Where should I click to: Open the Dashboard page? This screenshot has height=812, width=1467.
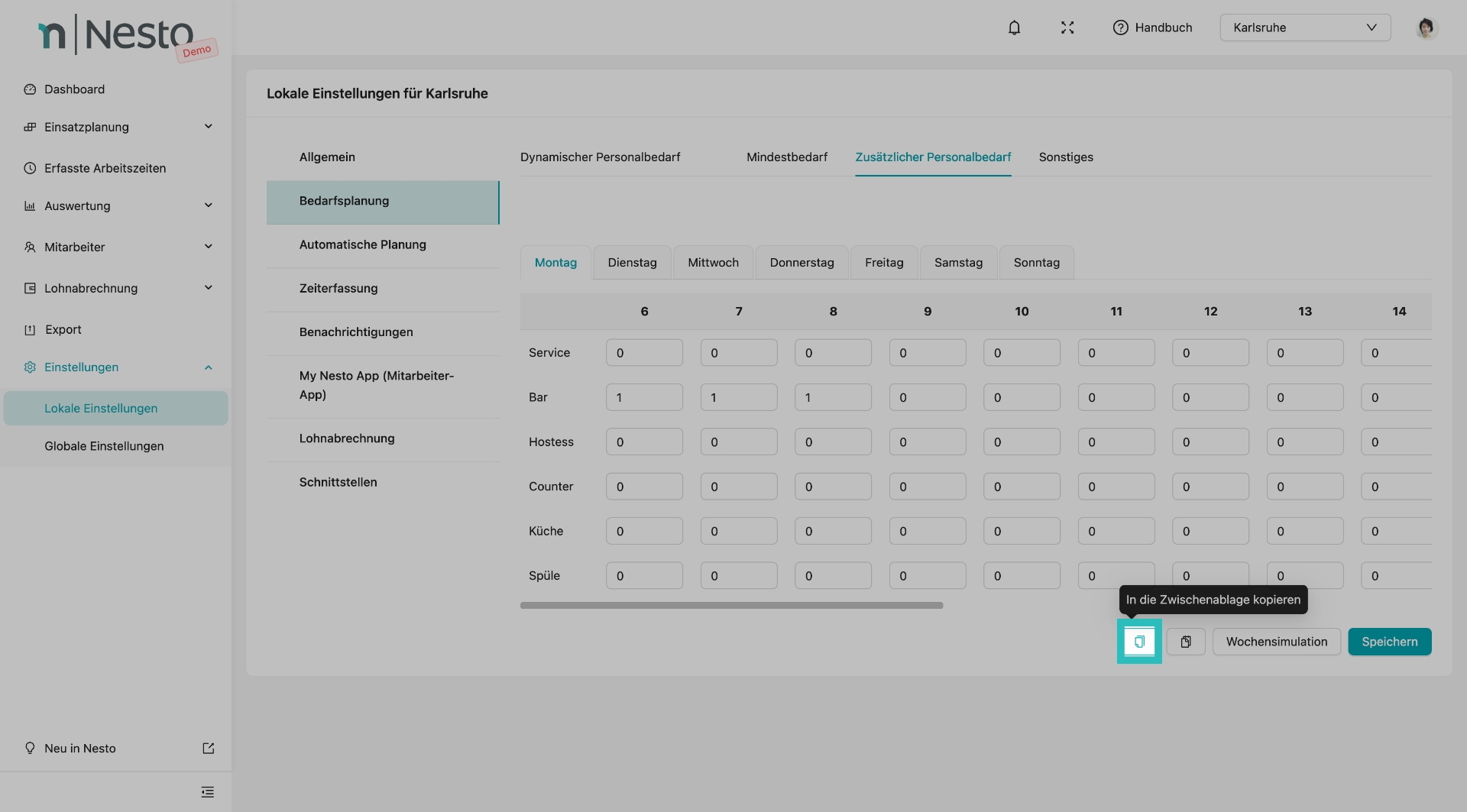[x=74, y=89]
